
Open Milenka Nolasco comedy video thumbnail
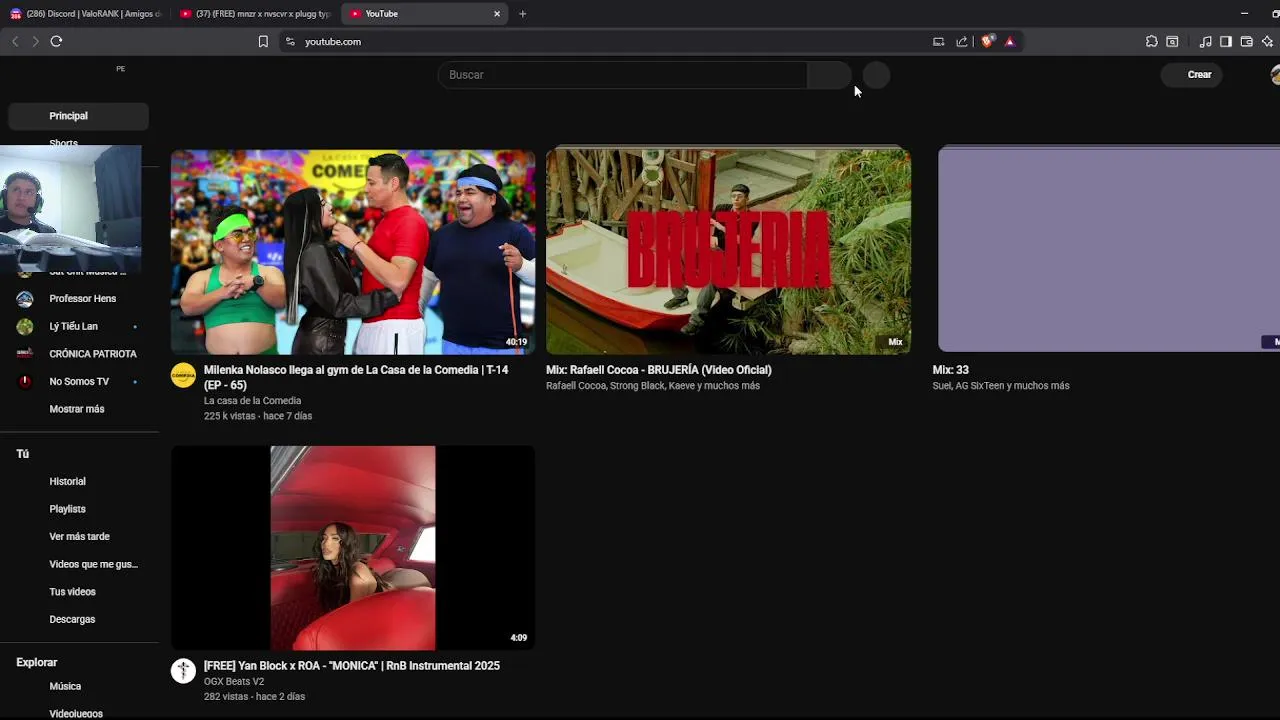tap(353, 251)
